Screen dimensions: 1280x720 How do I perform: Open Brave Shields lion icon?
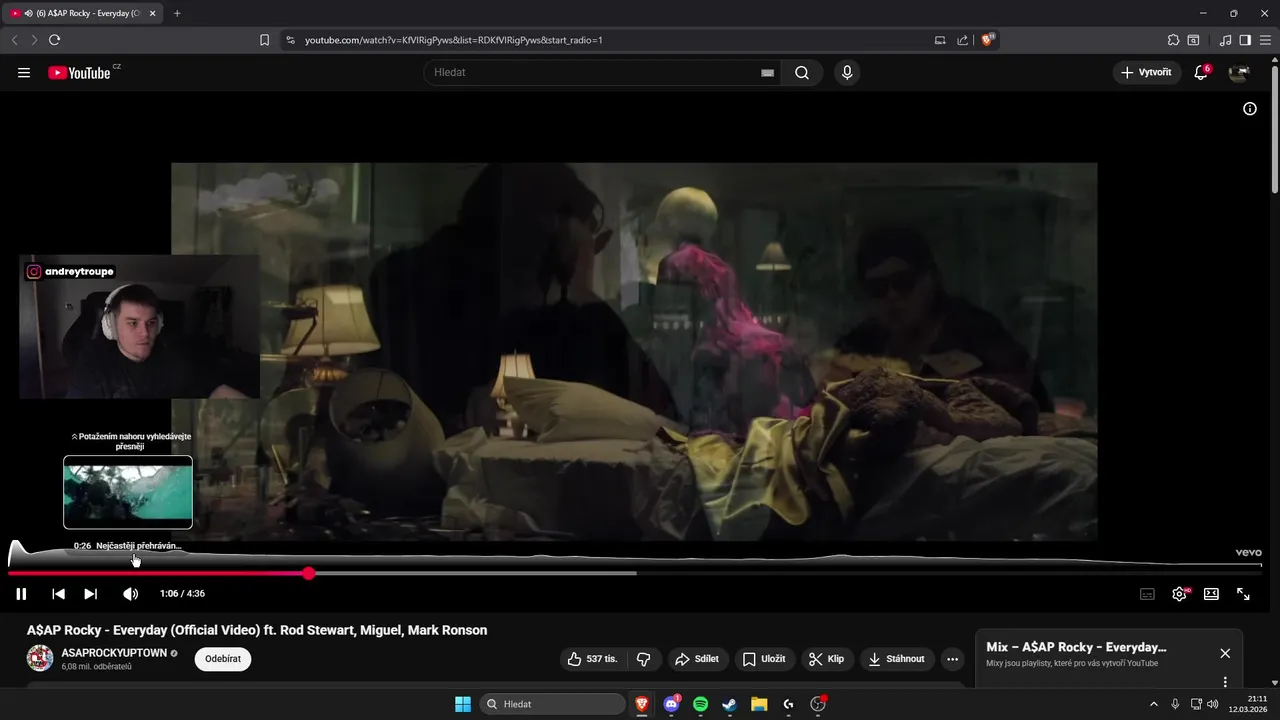[x=988, y=40]
